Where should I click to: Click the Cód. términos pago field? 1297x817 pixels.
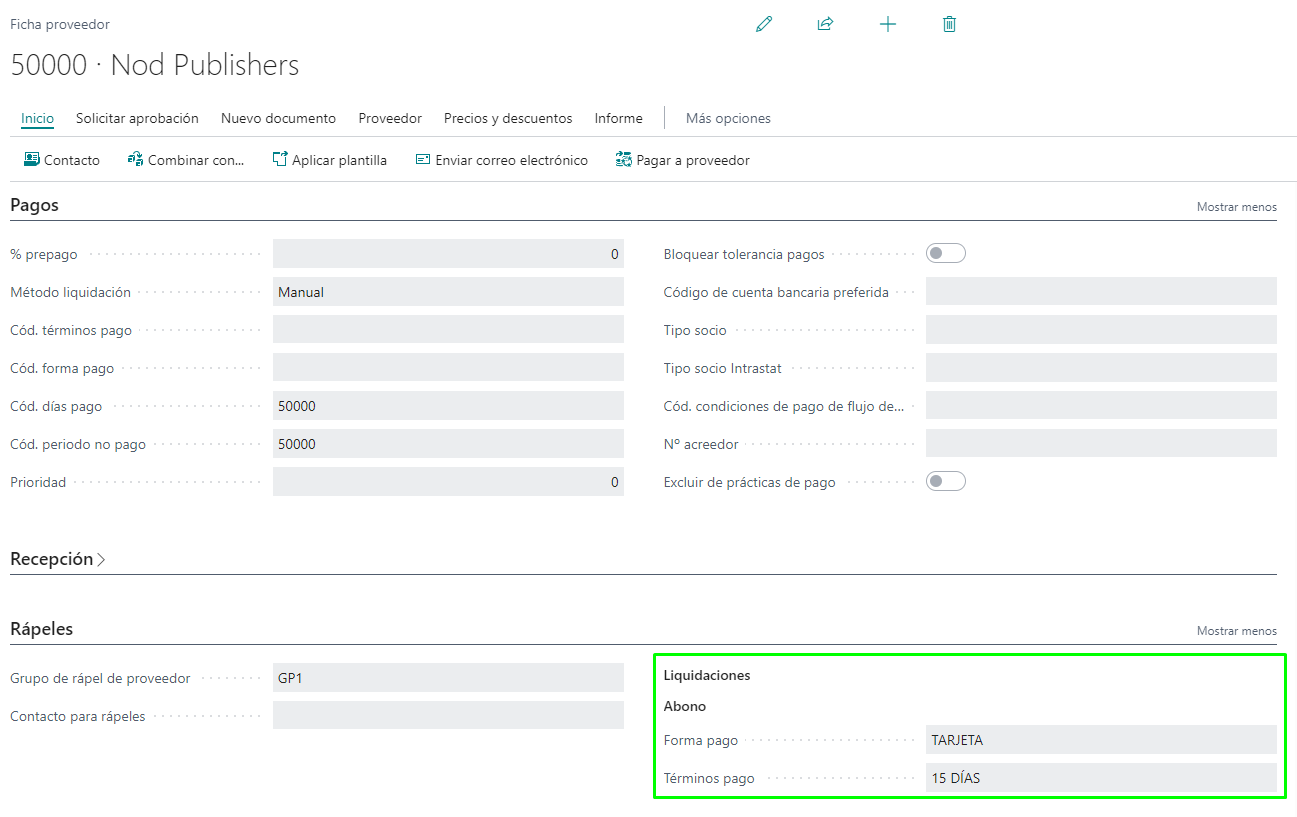coord(448,330)
